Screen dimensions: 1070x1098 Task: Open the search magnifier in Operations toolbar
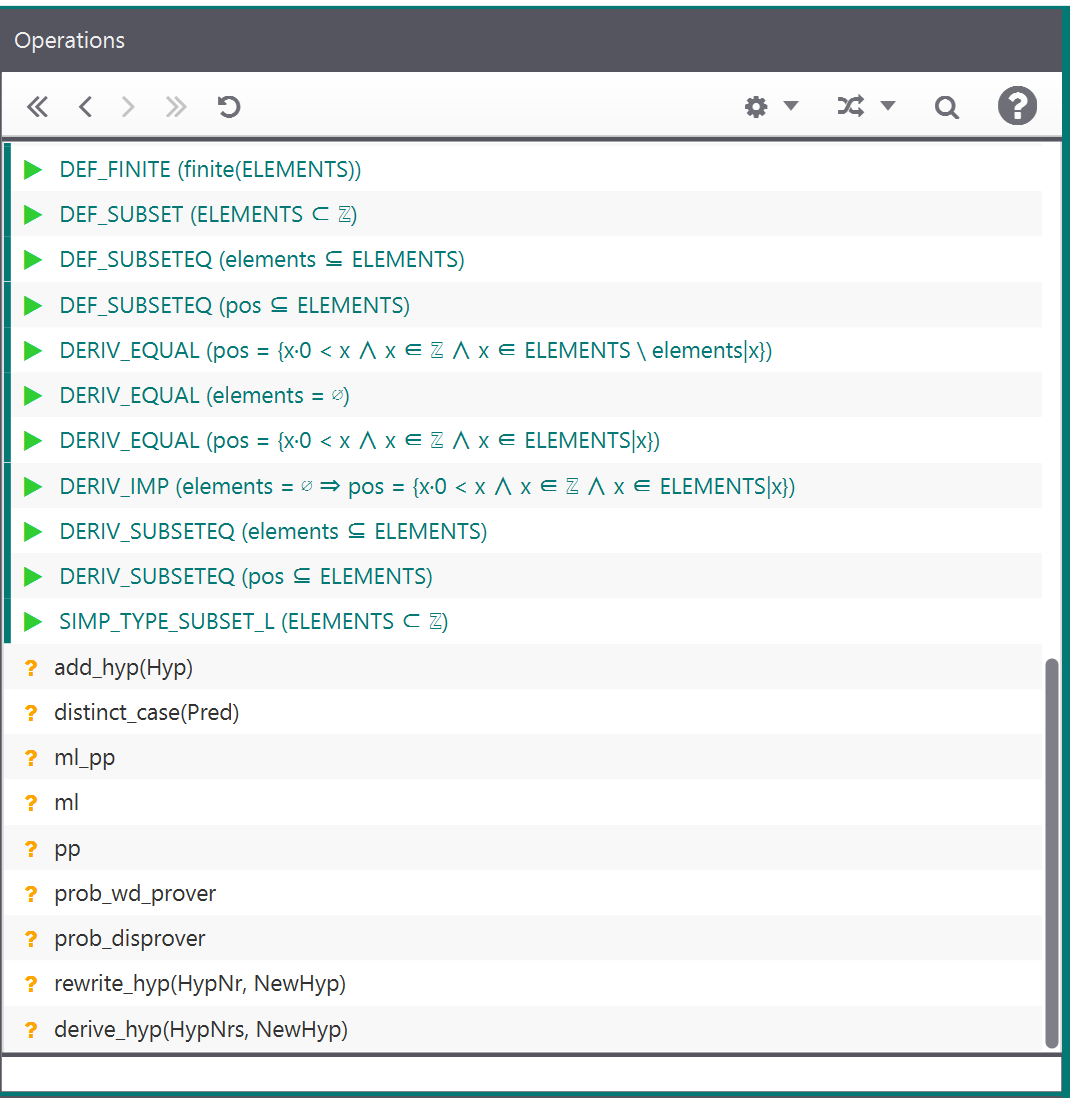coord(946,107)
